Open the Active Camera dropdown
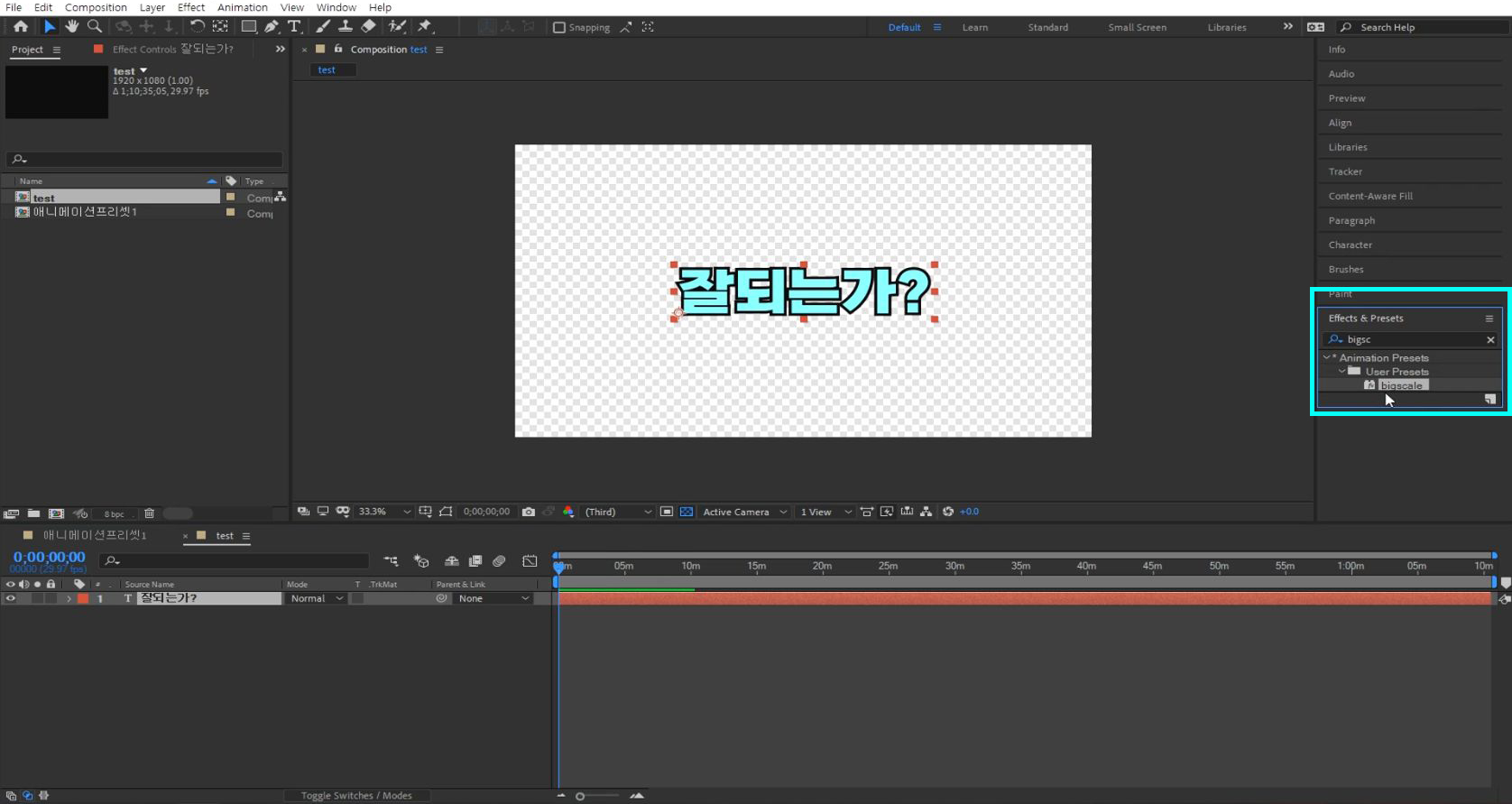Image resolution: width=1512 pixels, height=804 pixels. pos(745,512)
